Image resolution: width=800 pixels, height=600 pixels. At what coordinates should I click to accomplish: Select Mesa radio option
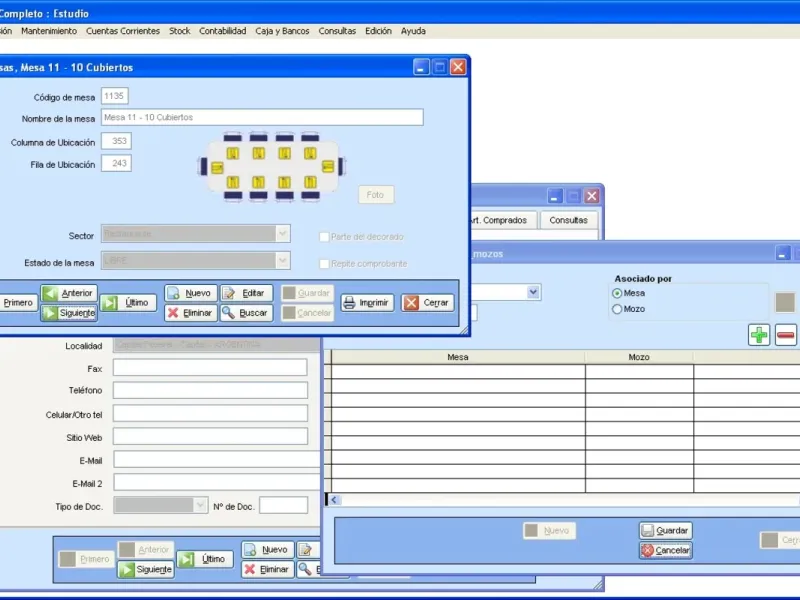pos(617,293)
